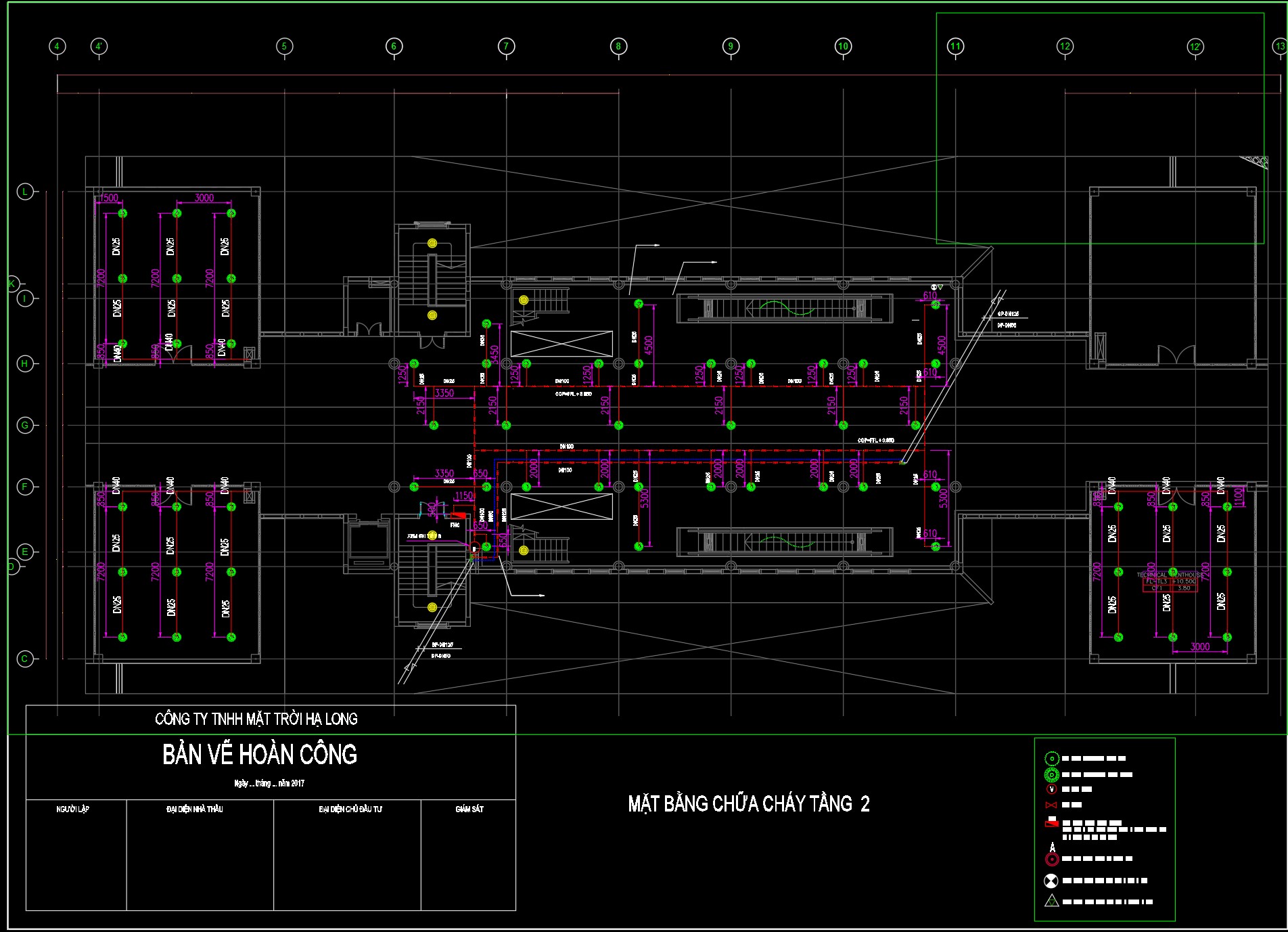Select grid axis bubble 4'
This screenshot has width=1288, height=932.
point(99,47)
